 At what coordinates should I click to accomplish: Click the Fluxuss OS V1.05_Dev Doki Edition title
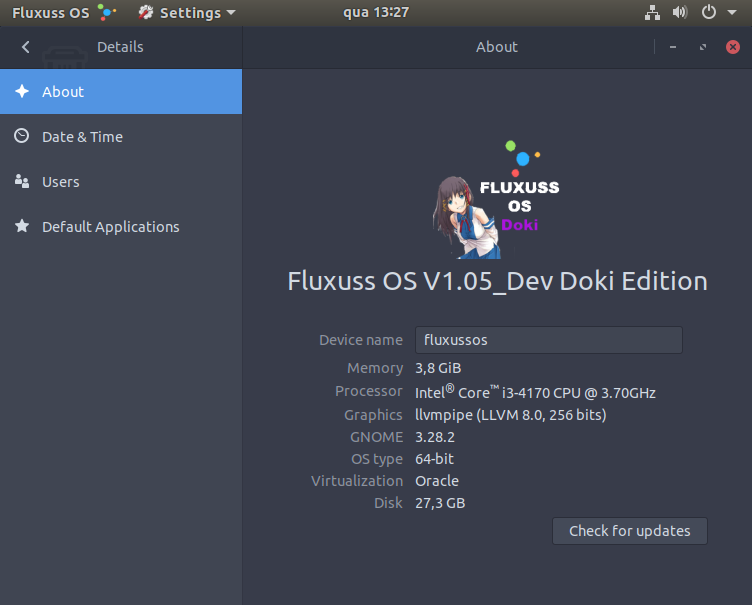(x=497, y=281)
